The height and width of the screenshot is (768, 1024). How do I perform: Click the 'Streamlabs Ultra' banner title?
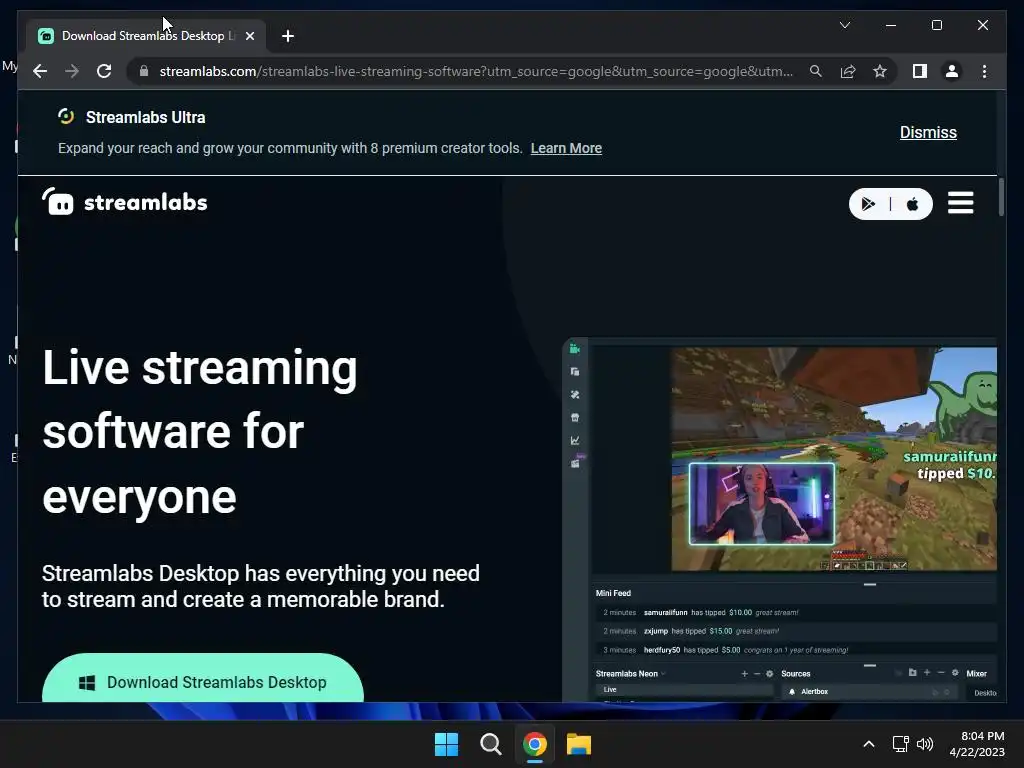(146, 118)
